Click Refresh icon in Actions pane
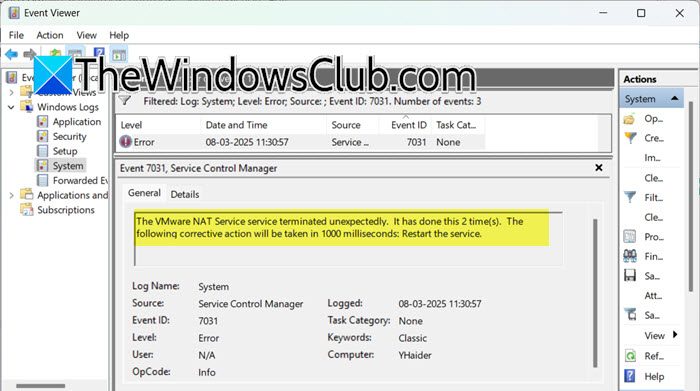 (630, 356)
